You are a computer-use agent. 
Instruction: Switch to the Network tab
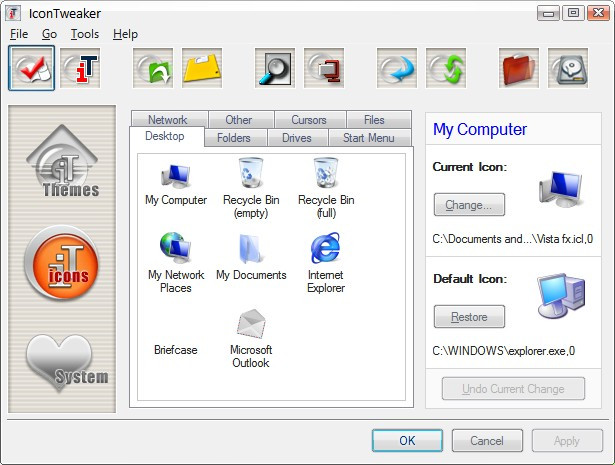169,119
